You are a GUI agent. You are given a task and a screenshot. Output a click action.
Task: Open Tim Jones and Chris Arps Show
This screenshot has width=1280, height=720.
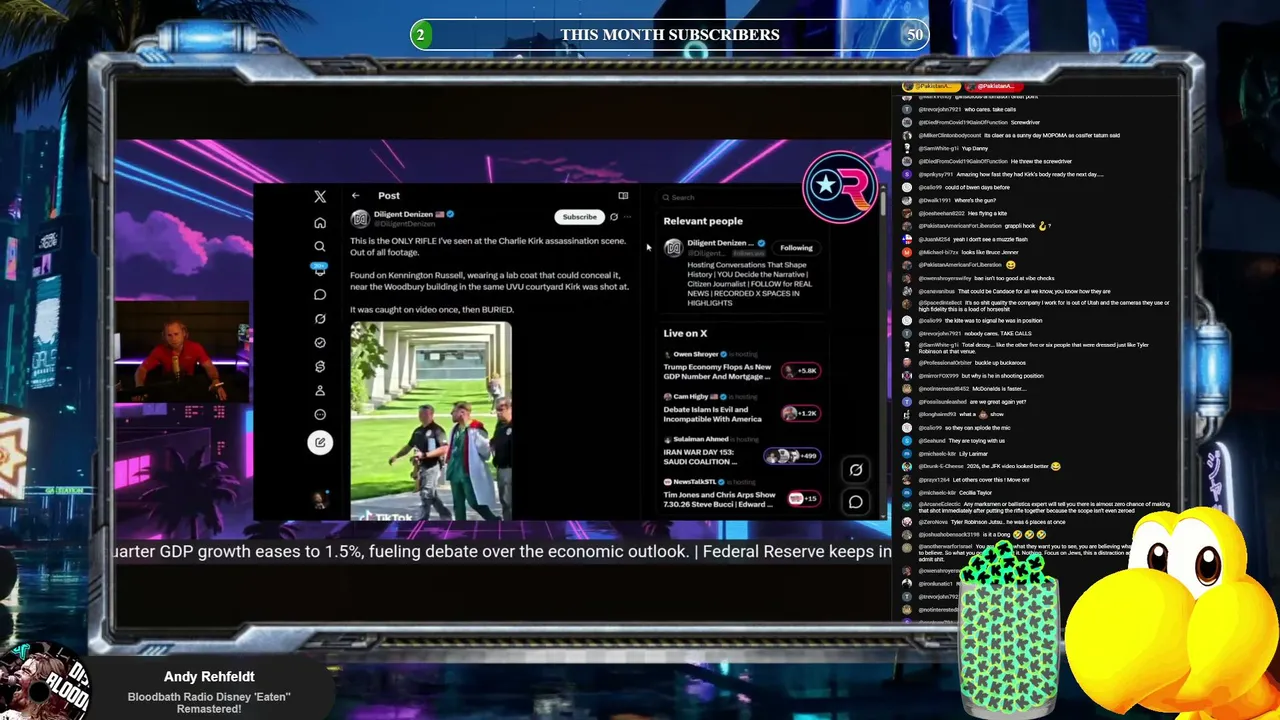click(x=719, y=499)
